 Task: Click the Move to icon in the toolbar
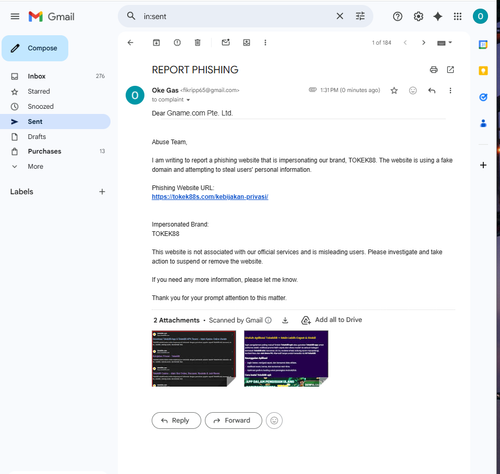[x=246, y=43]
